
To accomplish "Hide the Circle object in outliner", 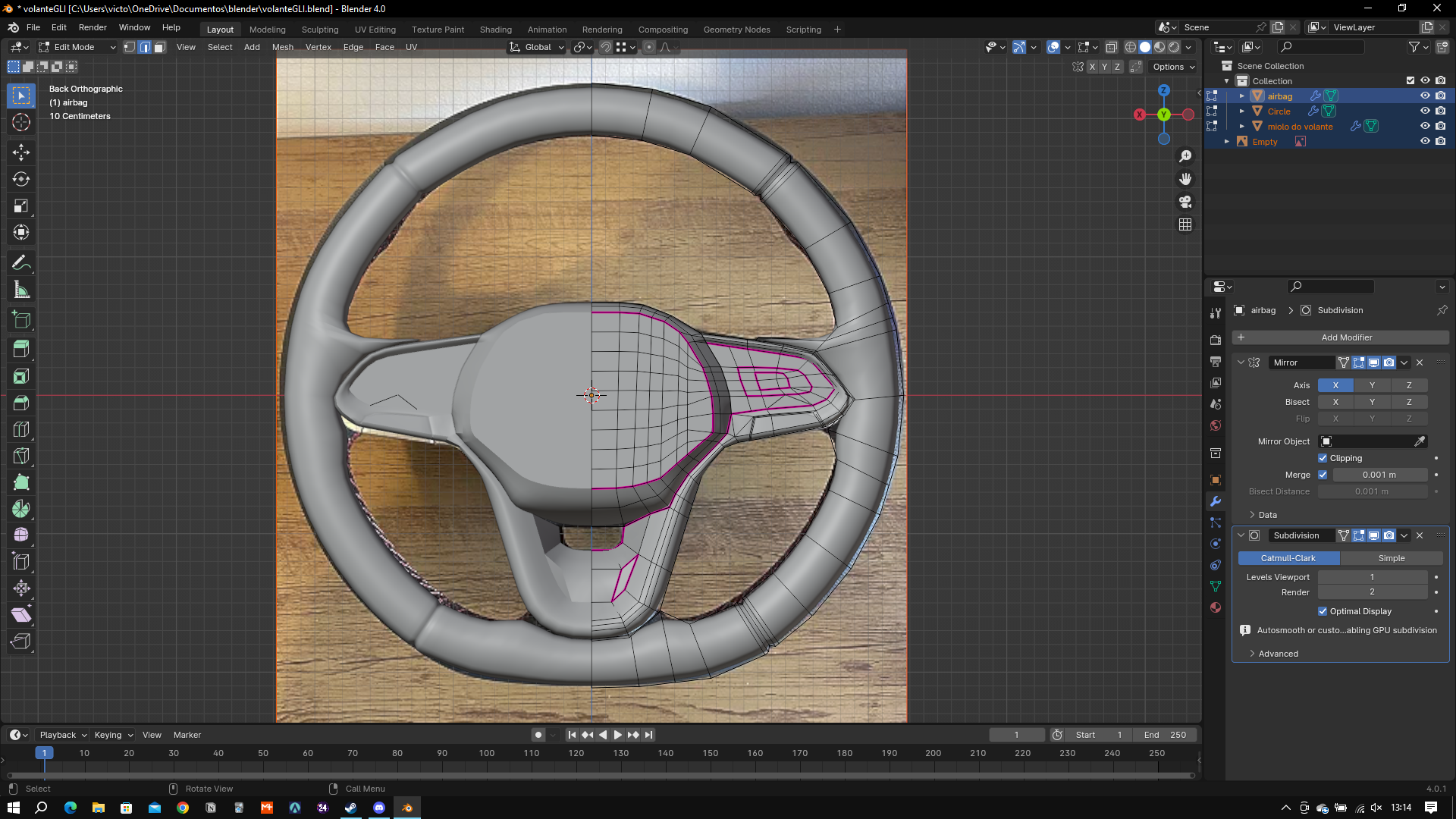I will pyautogui.click(x=1425, y=111).
